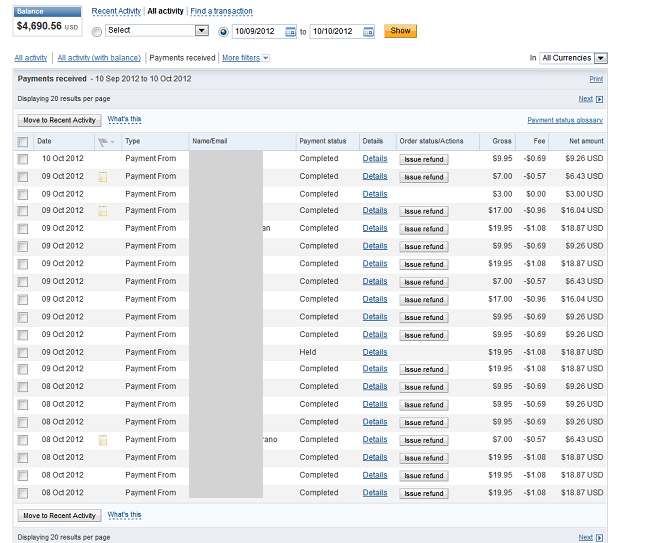Check the Held payment row checkbox
Image resolution: width=661 pixels, height=543 pixels.
click(23, 352)
